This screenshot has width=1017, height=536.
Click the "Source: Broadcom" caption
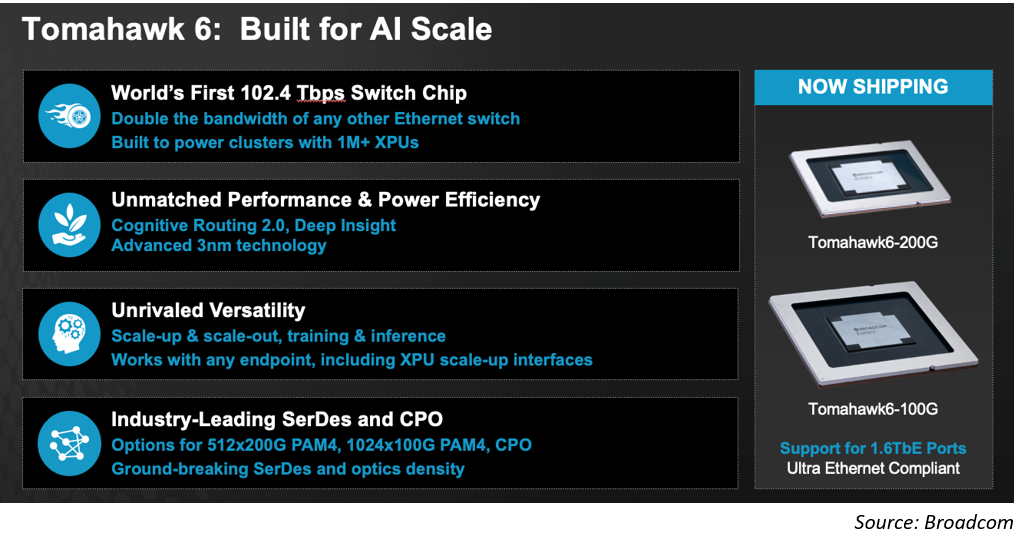click(932, 522)
